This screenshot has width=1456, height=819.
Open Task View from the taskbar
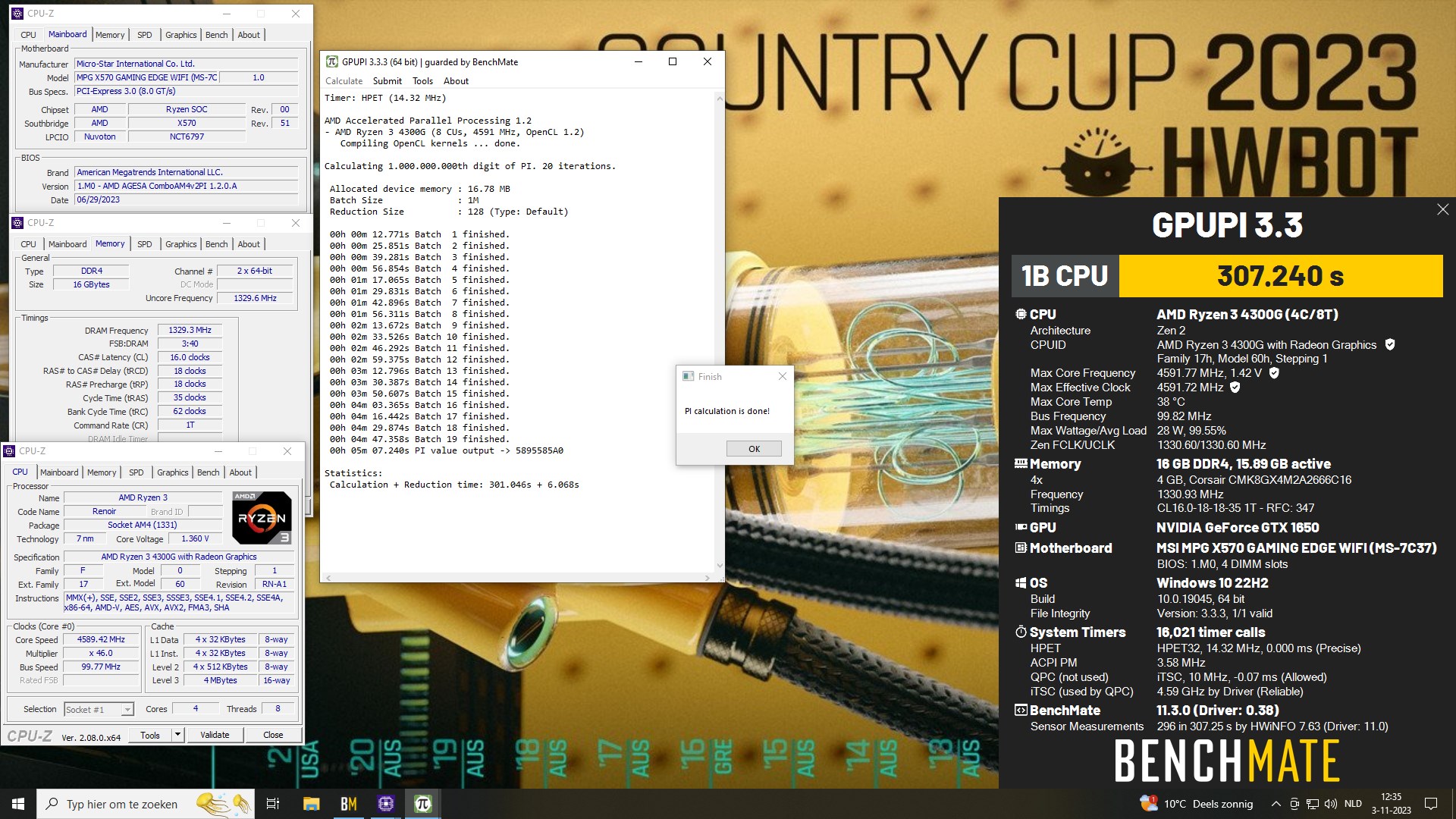273,804
